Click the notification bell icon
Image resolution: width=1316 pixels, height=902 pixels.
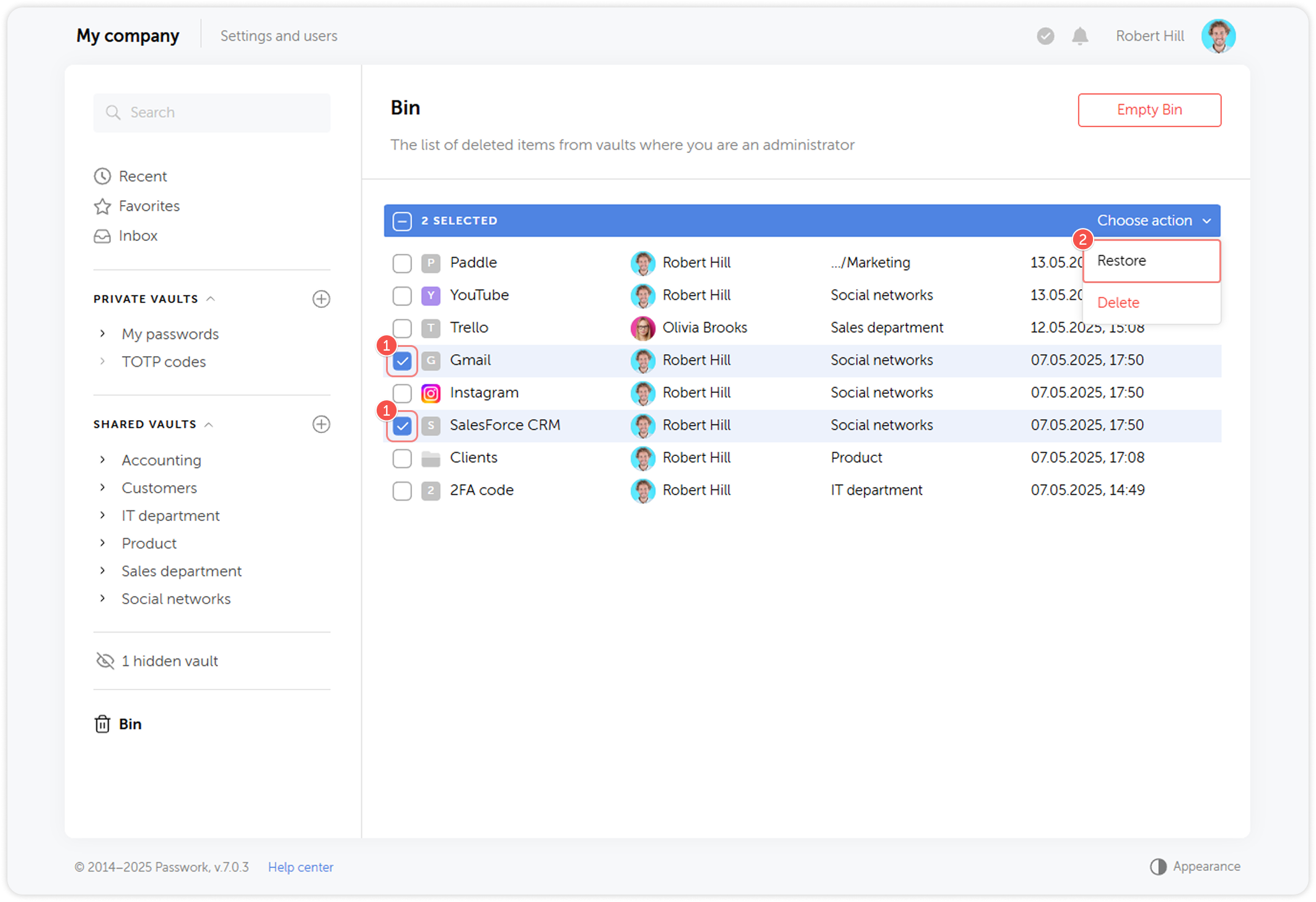tap(1080, 36)
